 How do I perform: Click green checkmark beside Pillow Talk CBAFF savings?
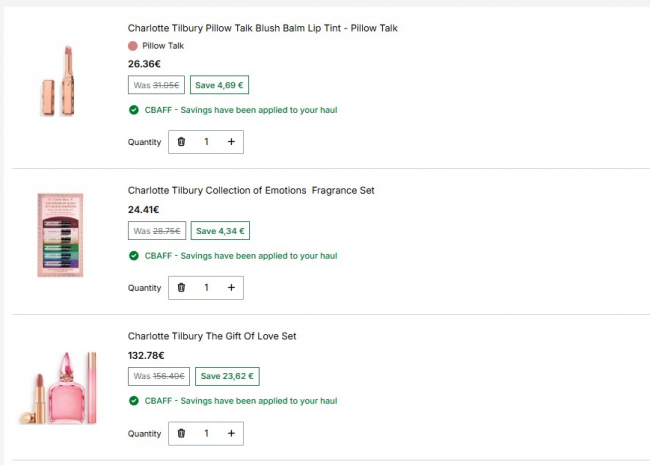point(133,110)
